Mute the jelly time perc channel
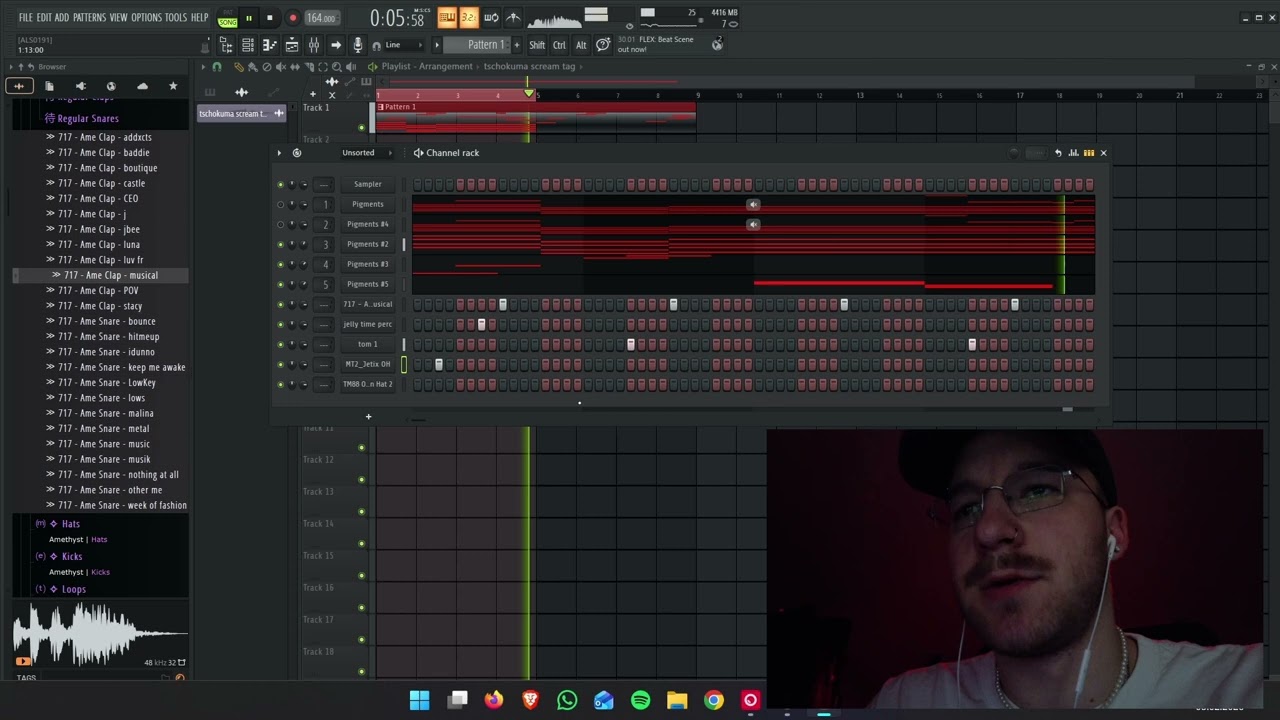1280x720 pixels. click(280, 324)
